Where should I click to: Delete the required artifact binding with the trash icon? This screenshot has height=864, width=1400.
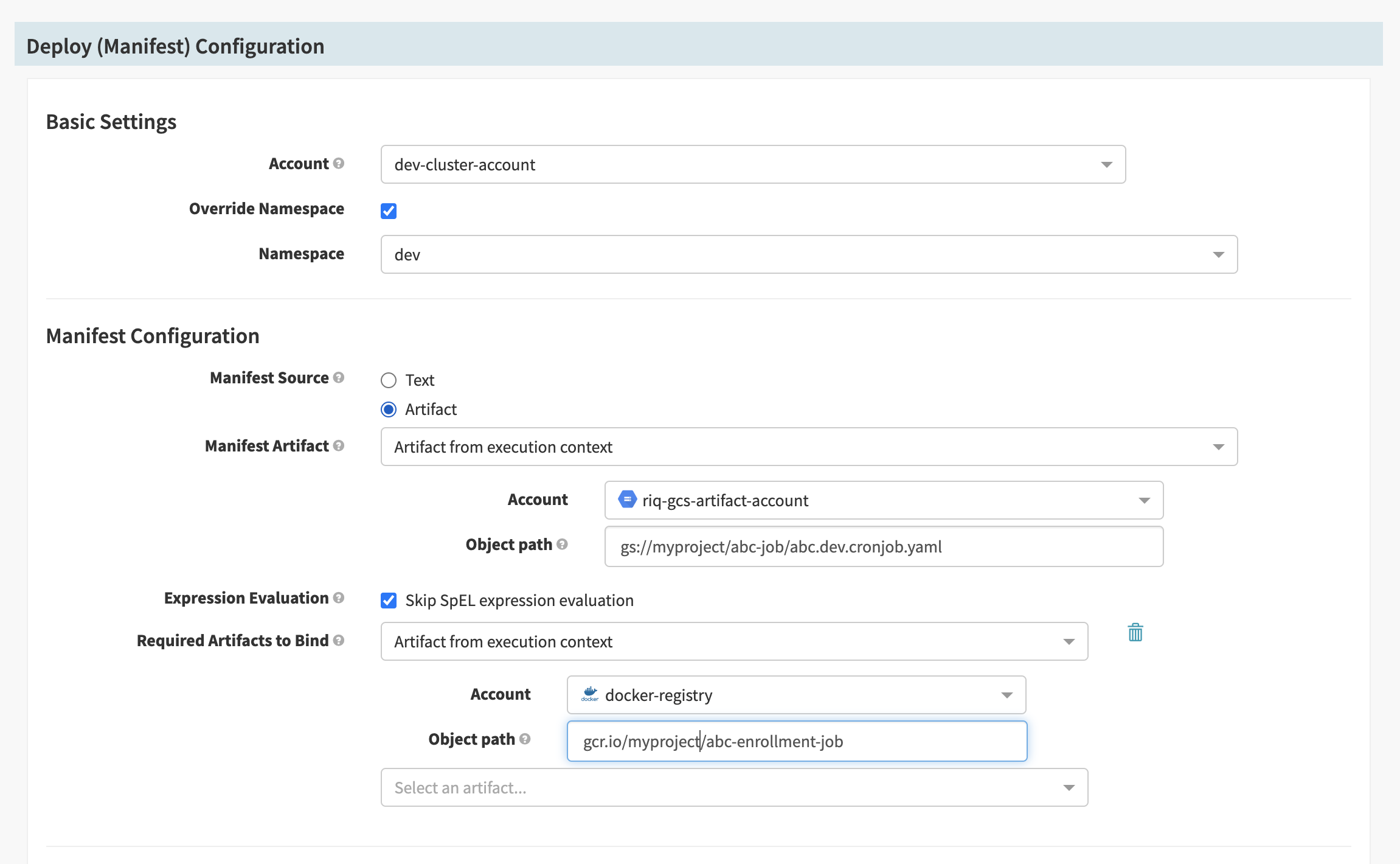(x=1135, y=633)
